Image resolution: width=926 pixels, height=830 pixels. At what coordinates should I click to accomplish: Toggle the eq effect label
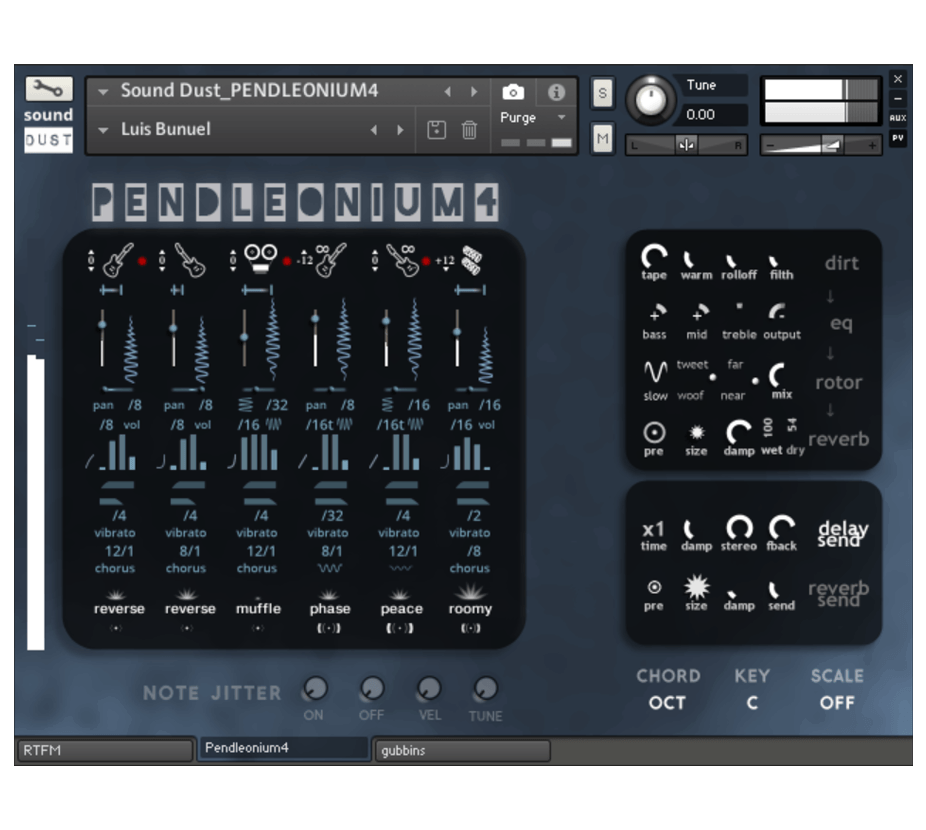(842, 323)
